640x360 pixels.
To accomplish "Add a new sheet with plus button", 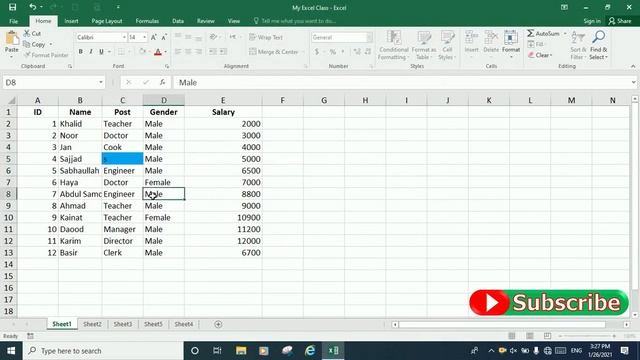I will 218,324.
